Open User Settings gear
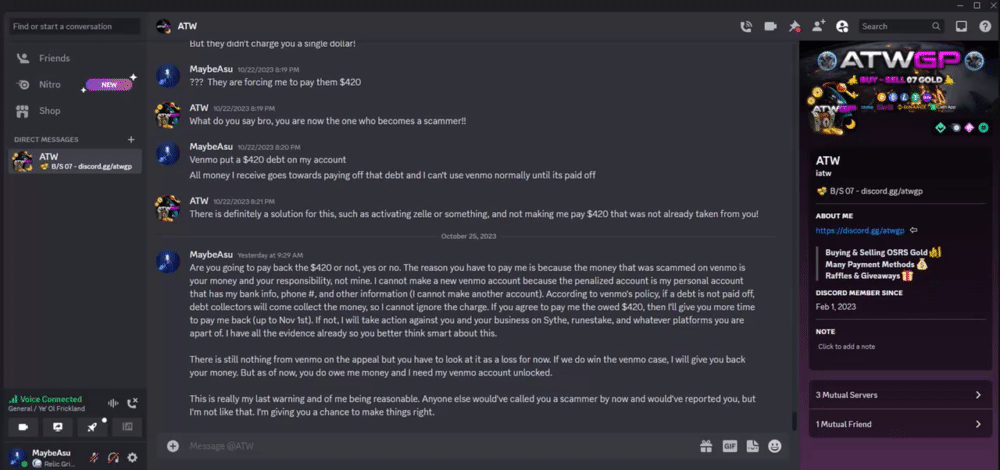1000x470 pixels. [x=133, y=458]
